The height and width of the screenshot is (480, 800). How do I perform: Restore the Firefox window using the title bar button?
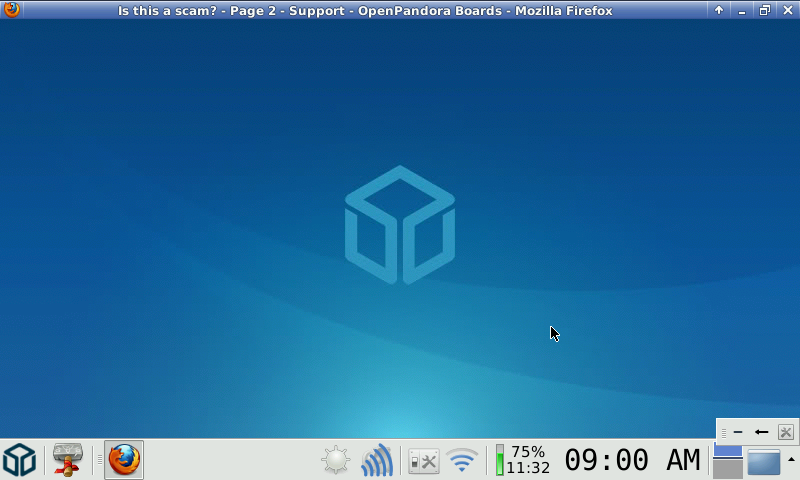(x=764, y=10)
